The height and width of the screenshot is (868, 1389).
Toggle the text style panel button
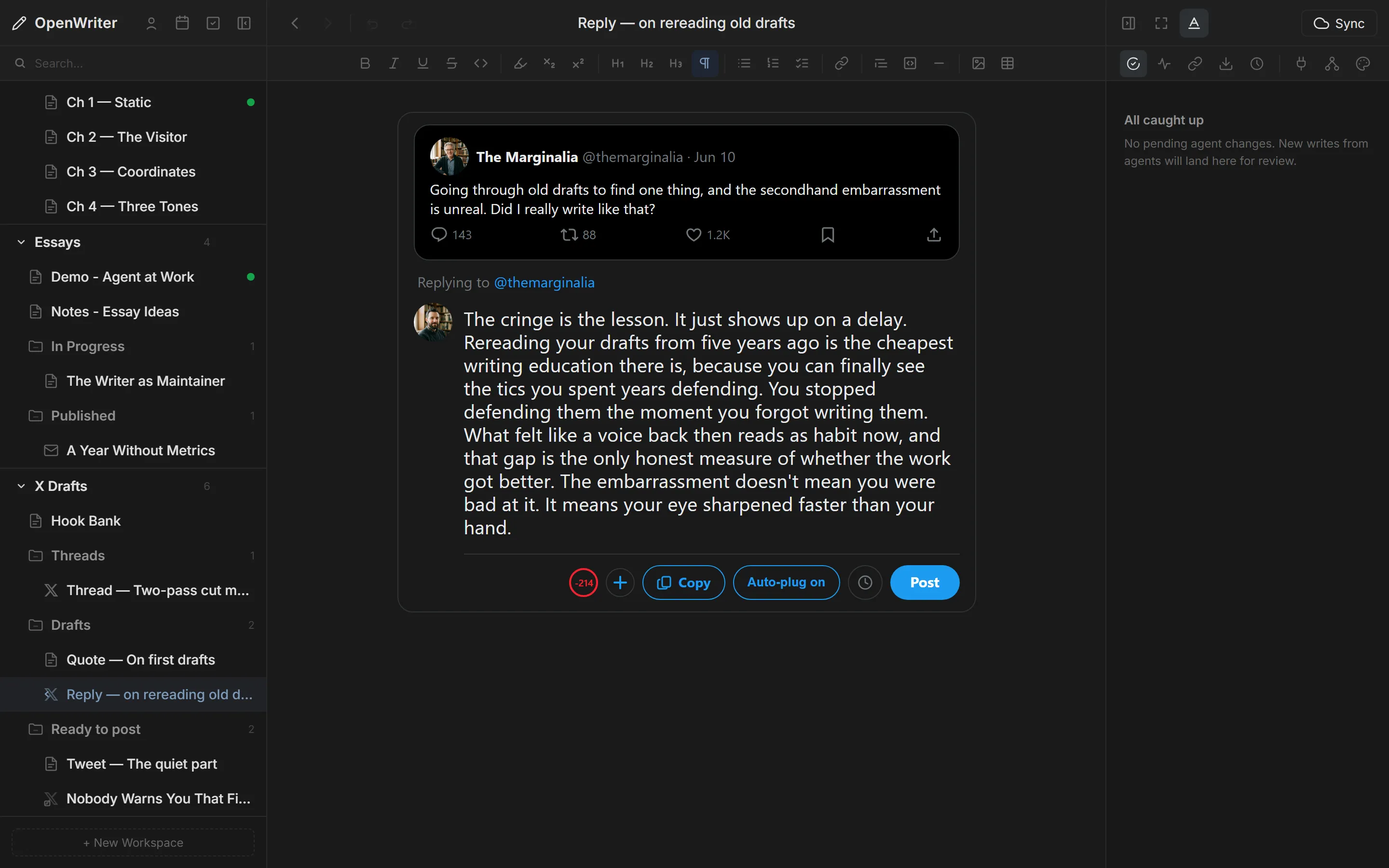tap(1194, 23)
